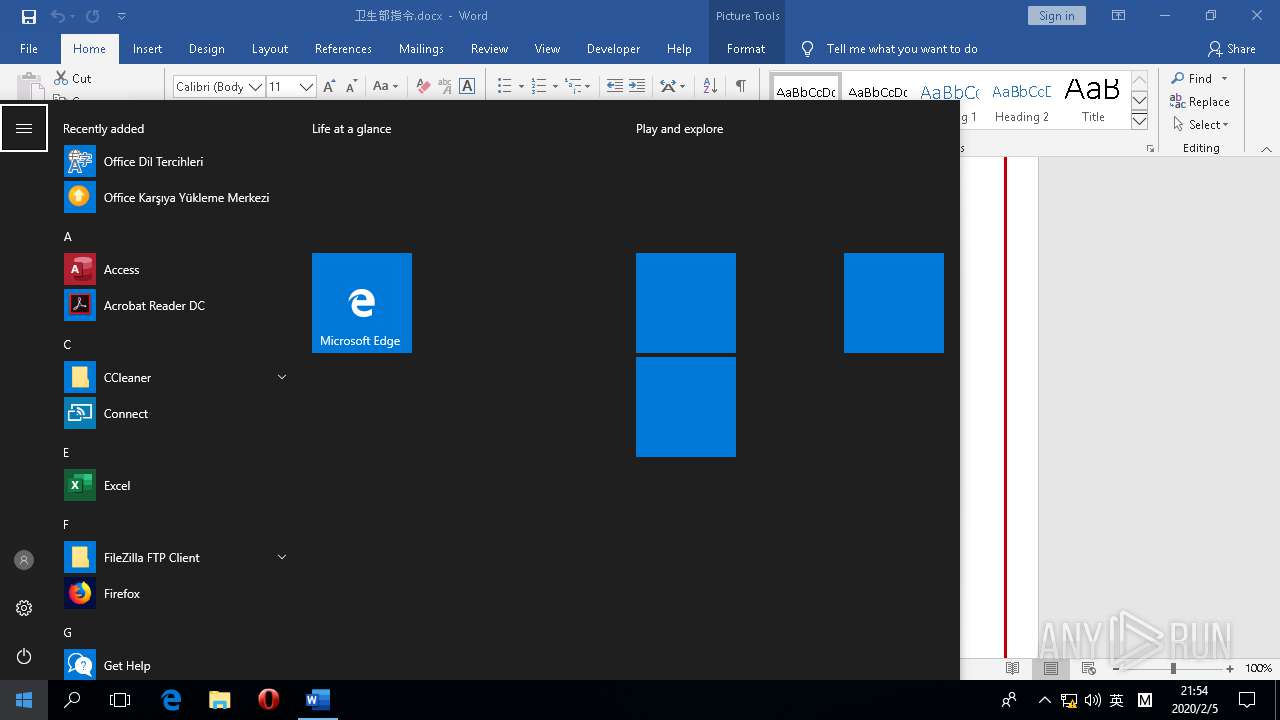The width and height of the screenshot is (1280, 720).
Task: Click the Share button
Action: (1231, 48)
